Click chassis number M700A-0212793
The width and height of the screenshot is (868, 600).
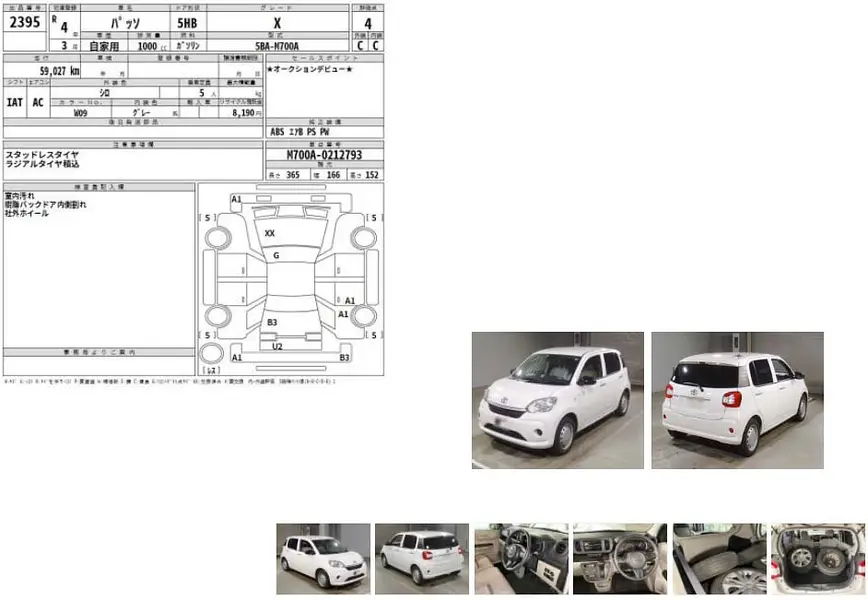tap(324, 155)
